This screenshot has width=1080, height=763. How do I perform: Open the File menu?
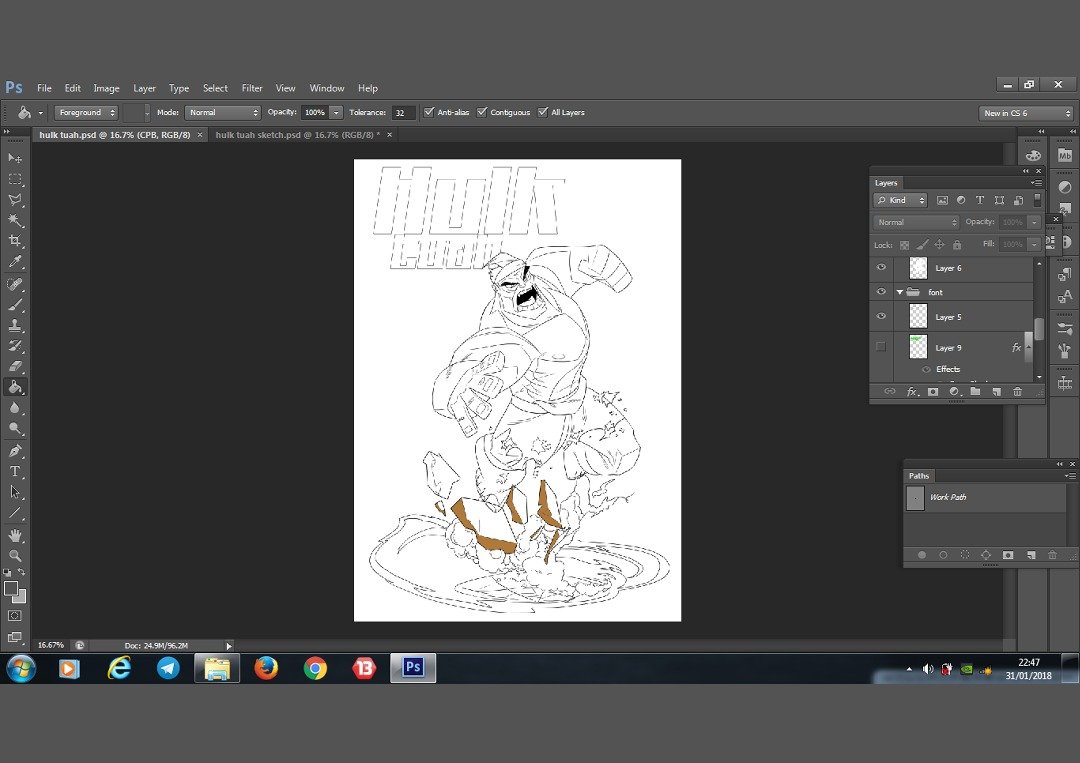click(44, 88)
